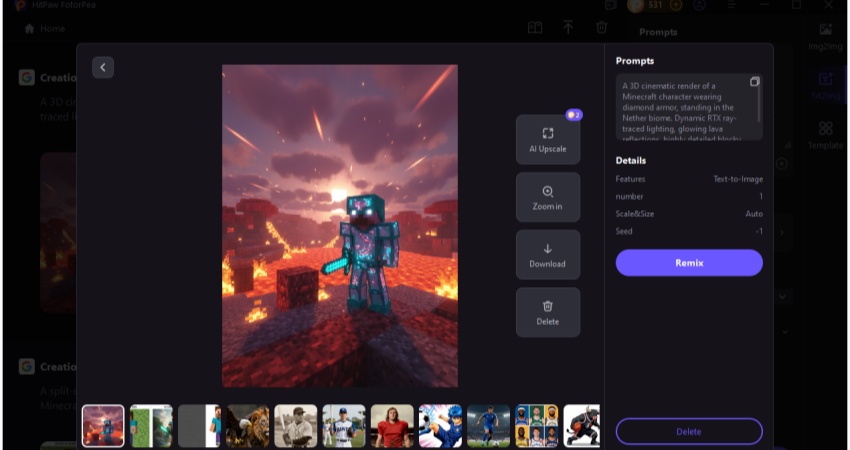Select the red jersey man thumbnail
This screenshot has height=450, width=850.
pos(392,426)
